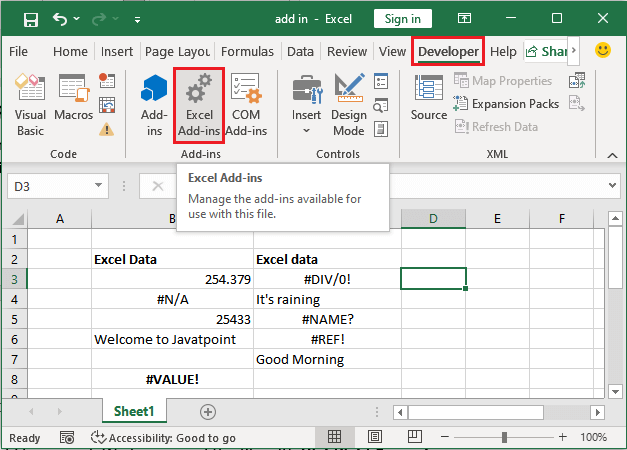Click Expansion Packs
Viewport: 627px width, 450px height.
click(x=506, y=104)
